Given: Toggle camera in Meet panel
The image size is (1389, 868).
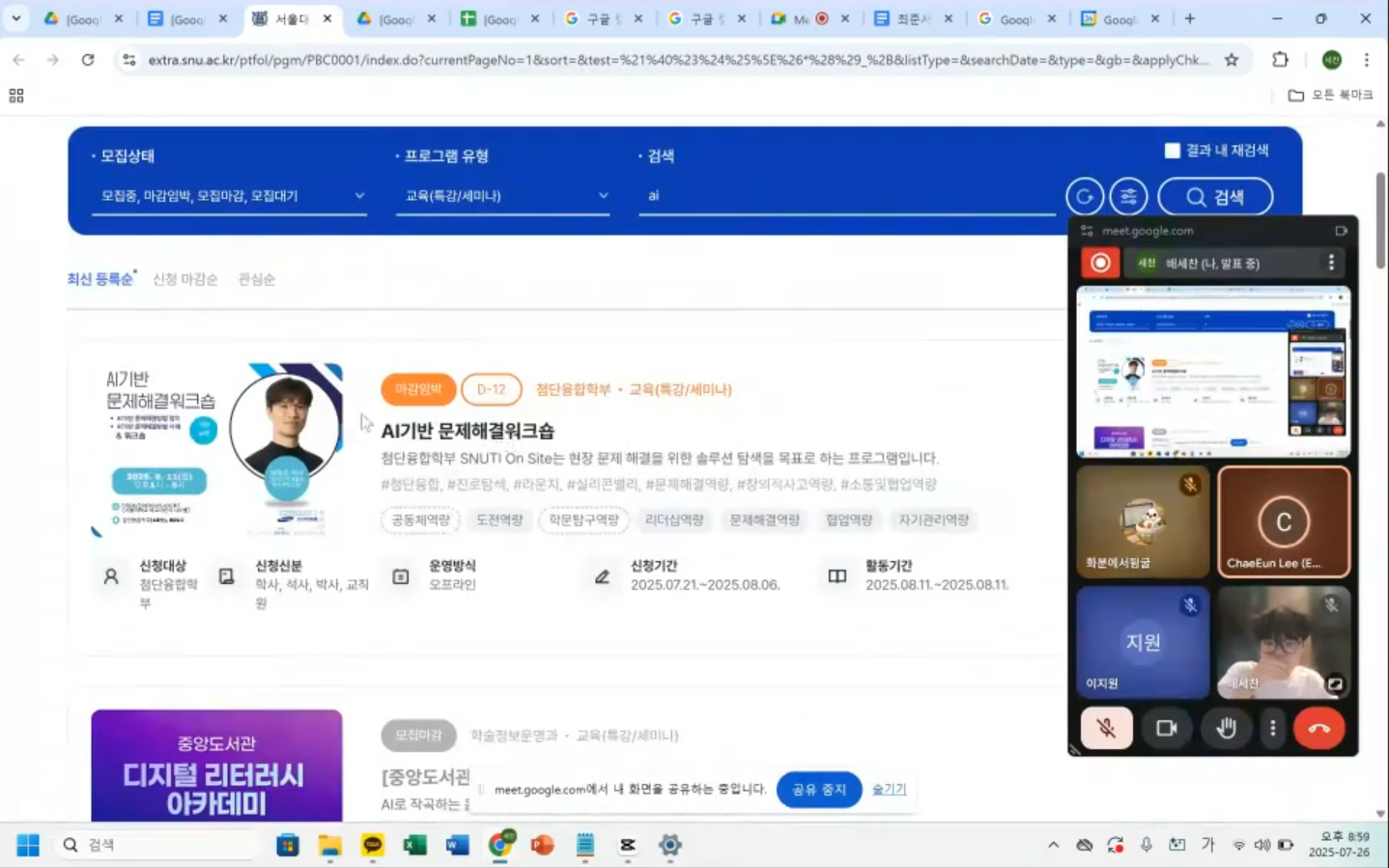Looking at the screenshot, I should pos(1166,729).
